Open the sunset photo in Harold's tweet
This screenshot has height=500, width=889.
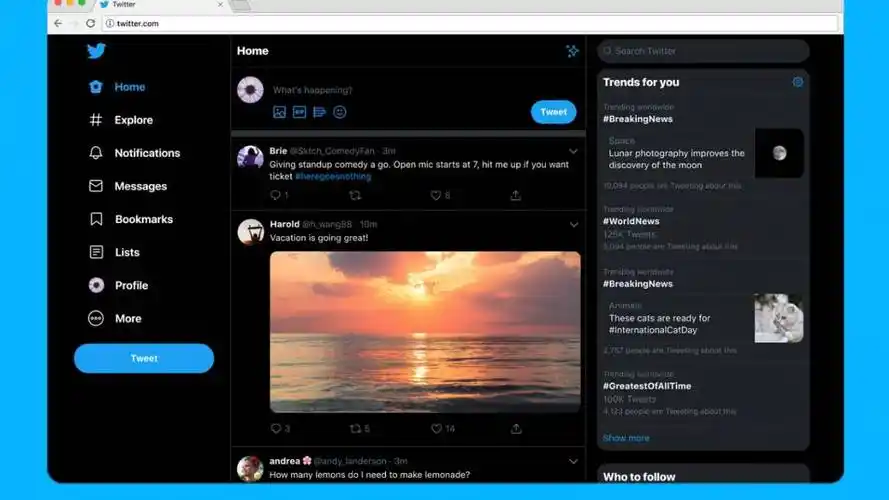tap(425, 331)
